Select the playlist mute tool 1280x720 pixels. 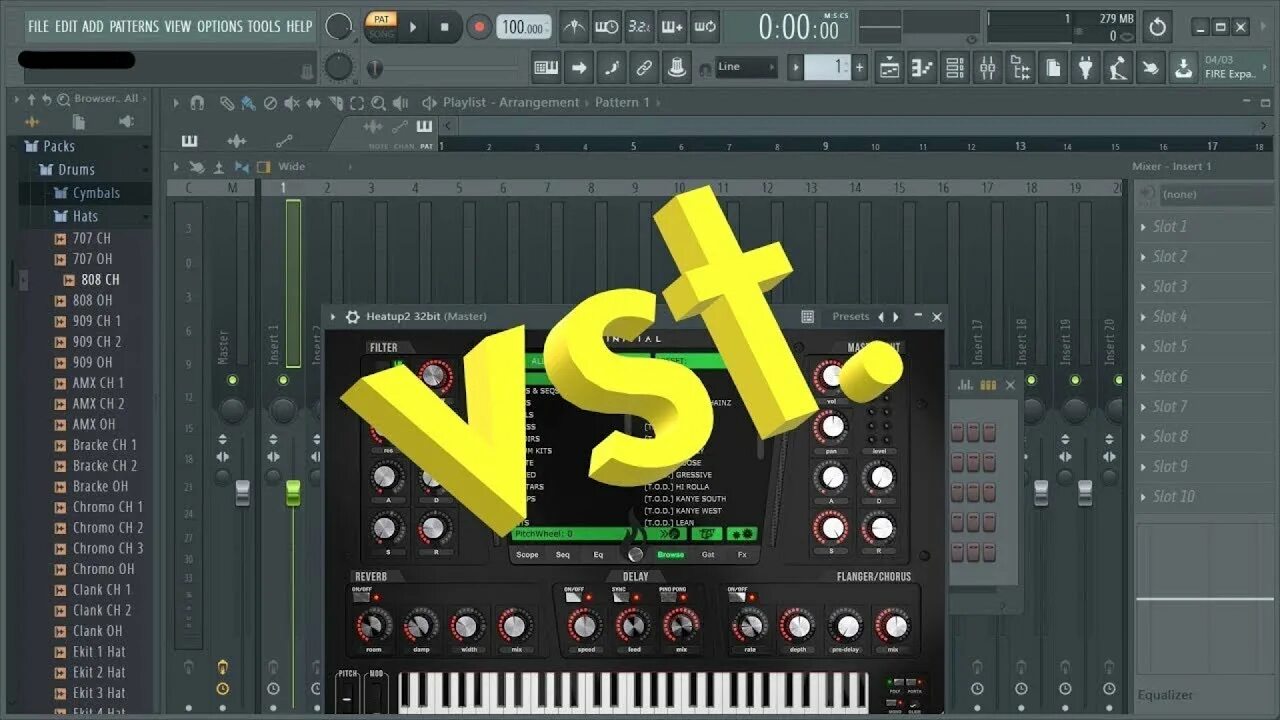[x=291, y=103]
